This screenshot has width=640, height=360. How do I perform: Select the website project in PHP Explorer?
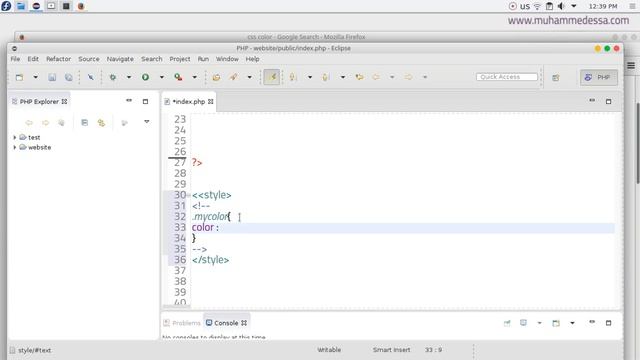click(x=39, y=147)
